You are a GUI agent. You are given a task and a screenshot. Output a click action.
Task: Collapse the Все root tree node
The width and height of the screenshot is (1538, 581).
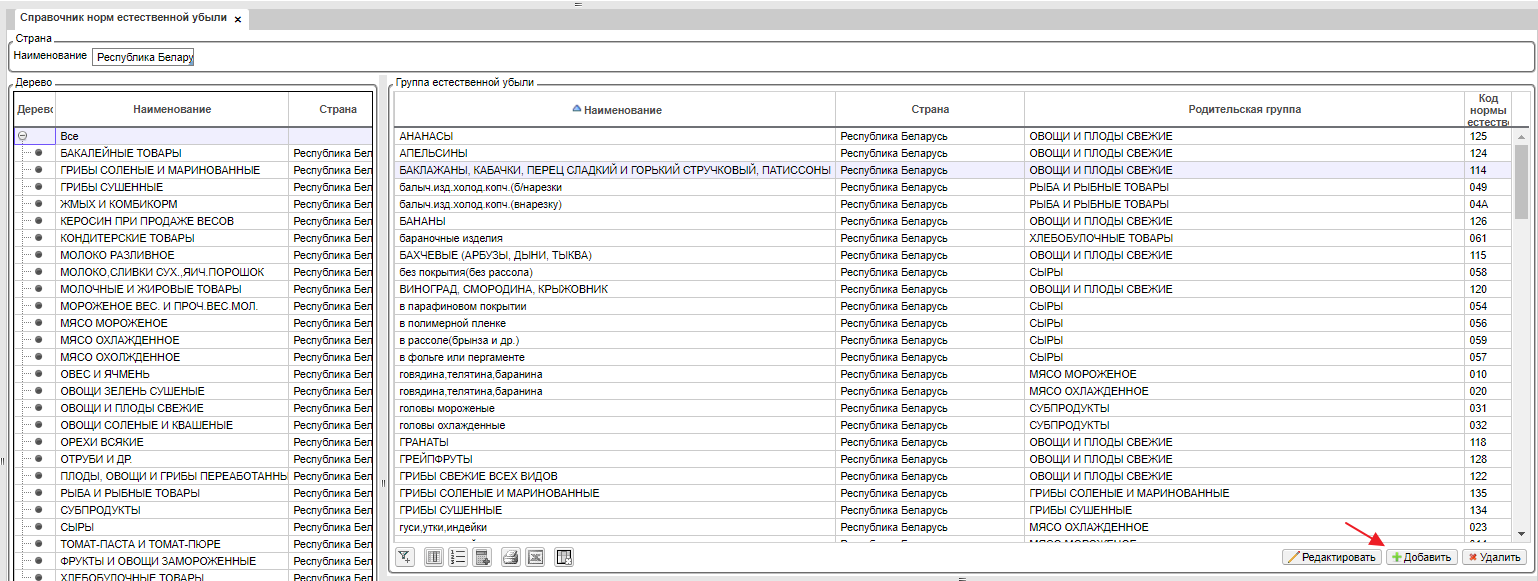(x=22, y=136)
